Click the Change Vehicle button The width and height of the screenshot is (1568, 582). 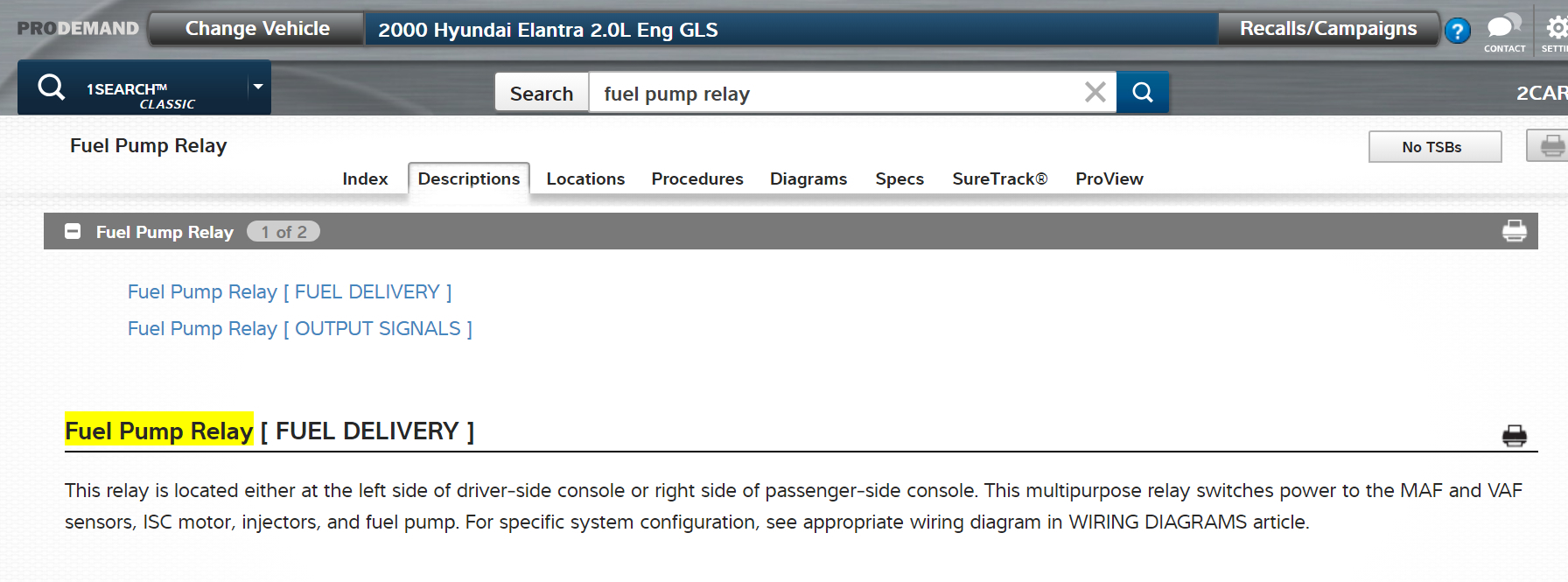click(x=257, y=29)
